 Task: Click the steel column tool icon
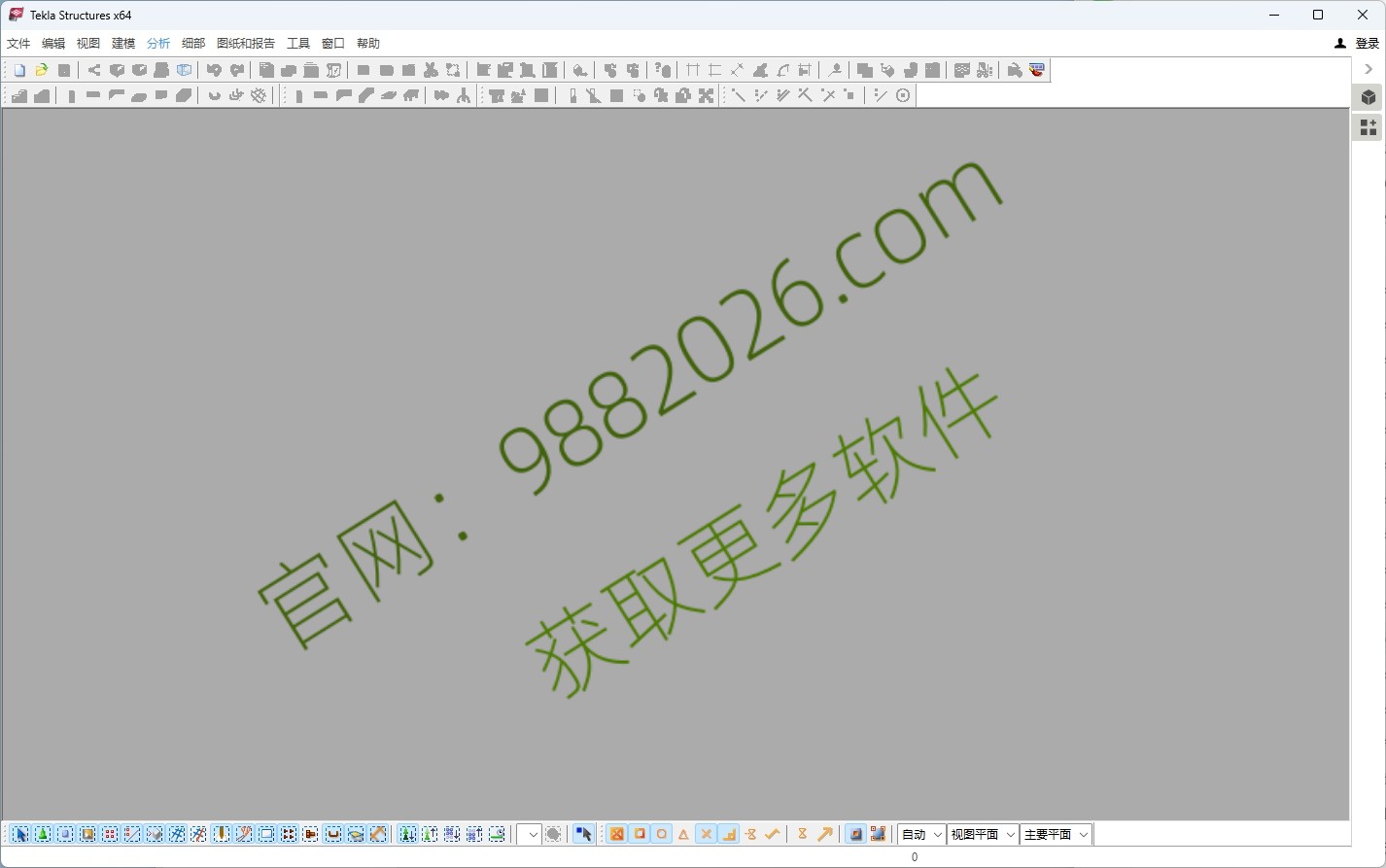click(298, 95)
